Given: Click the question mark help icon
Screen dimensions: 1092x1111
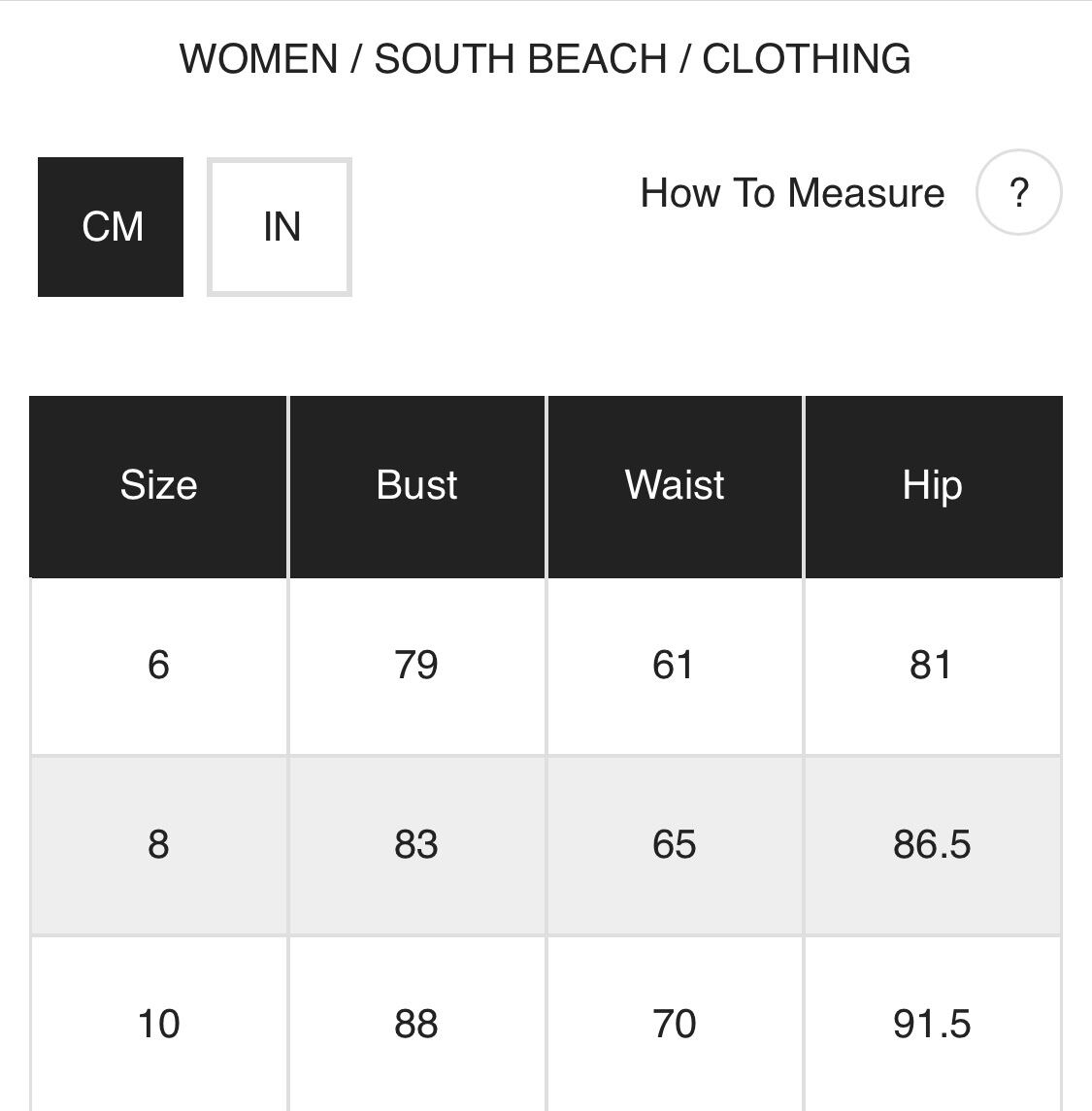Looking at the screenshot, I should click(x=1018, y=192).
